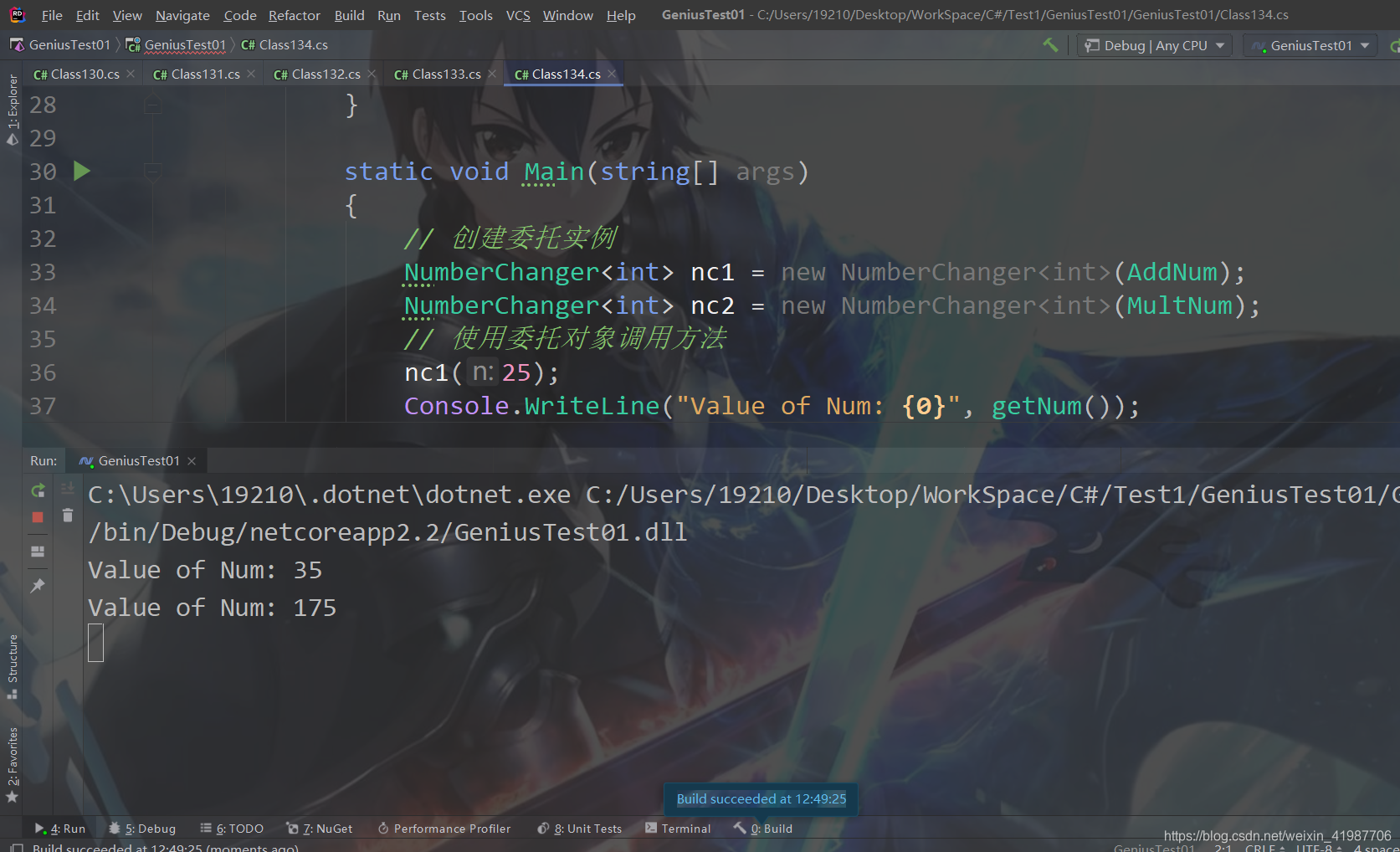Open the Refactor menu
The width and height of the screenshot is (1400, 852).
[295, 15]
